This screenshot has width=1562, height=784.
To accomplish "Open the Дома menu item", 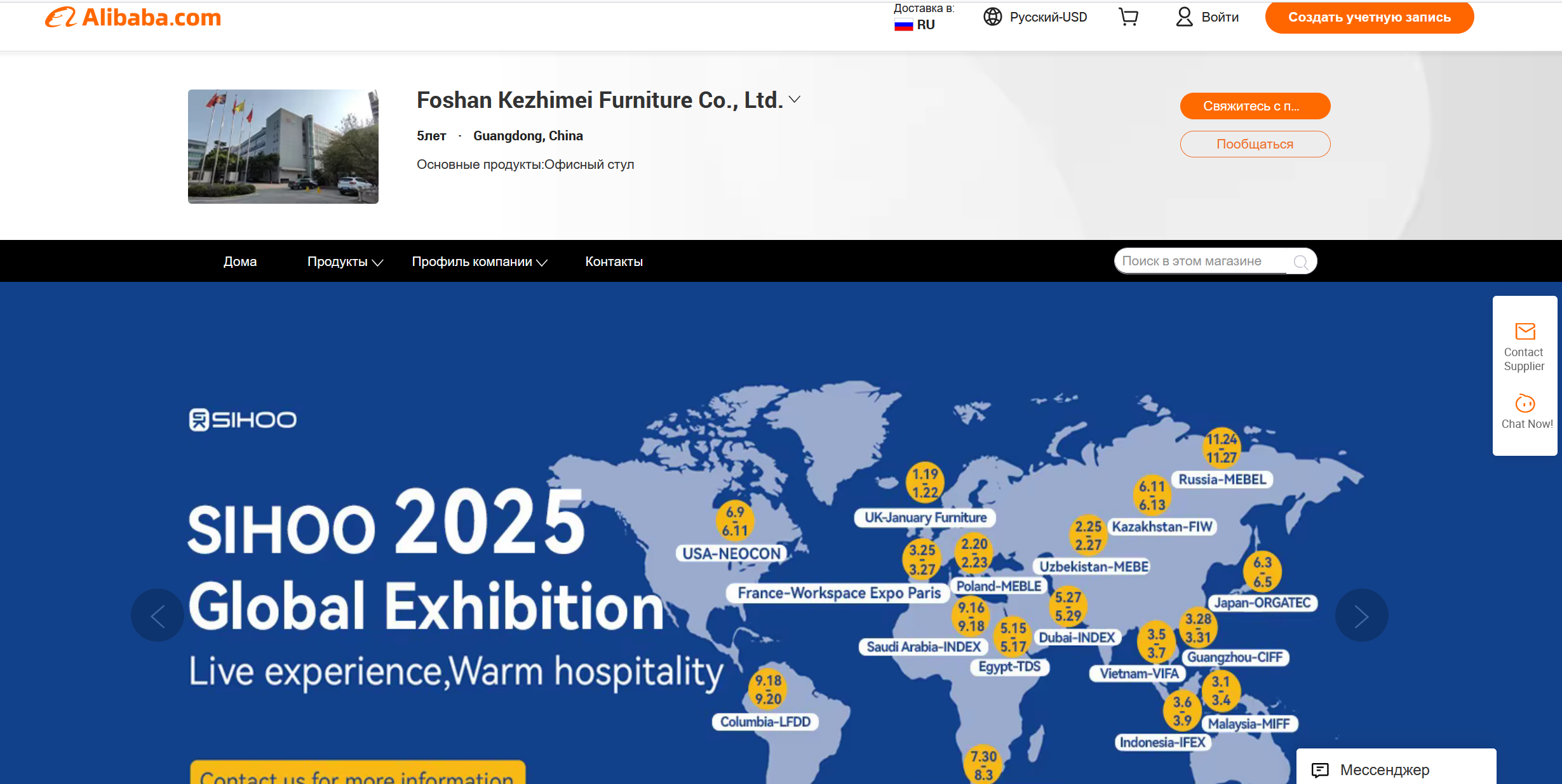I will click(240, 262).
